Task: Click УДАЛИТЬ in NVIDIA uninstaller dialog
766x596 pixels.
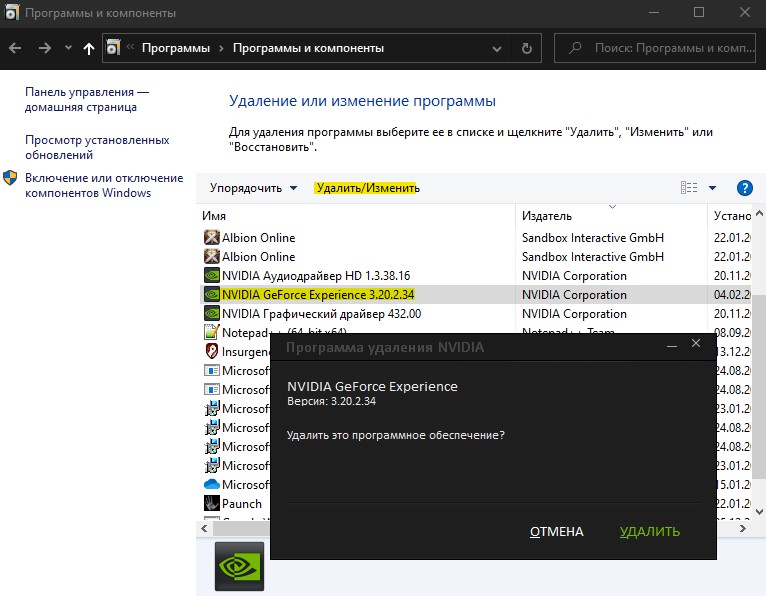Action: tap(650, 532)
